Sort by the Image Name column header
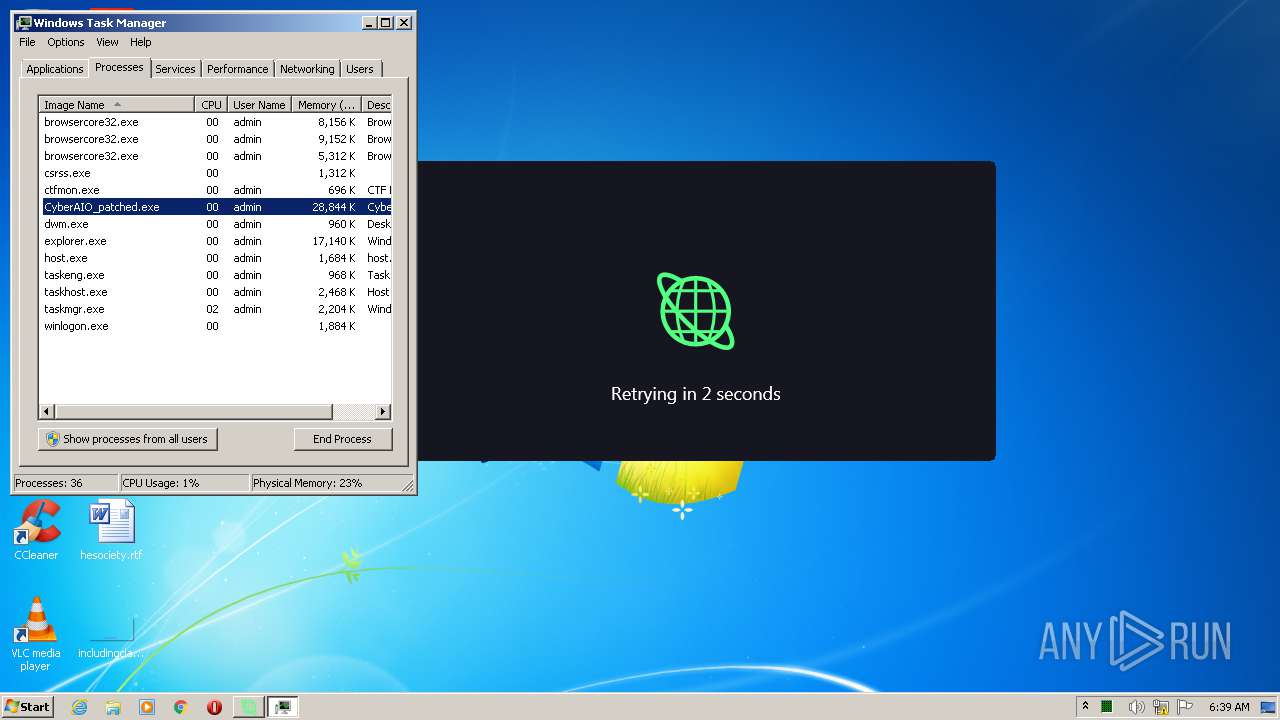Image resolution: width=1280 pixels, height=720 pixels. 117,105
